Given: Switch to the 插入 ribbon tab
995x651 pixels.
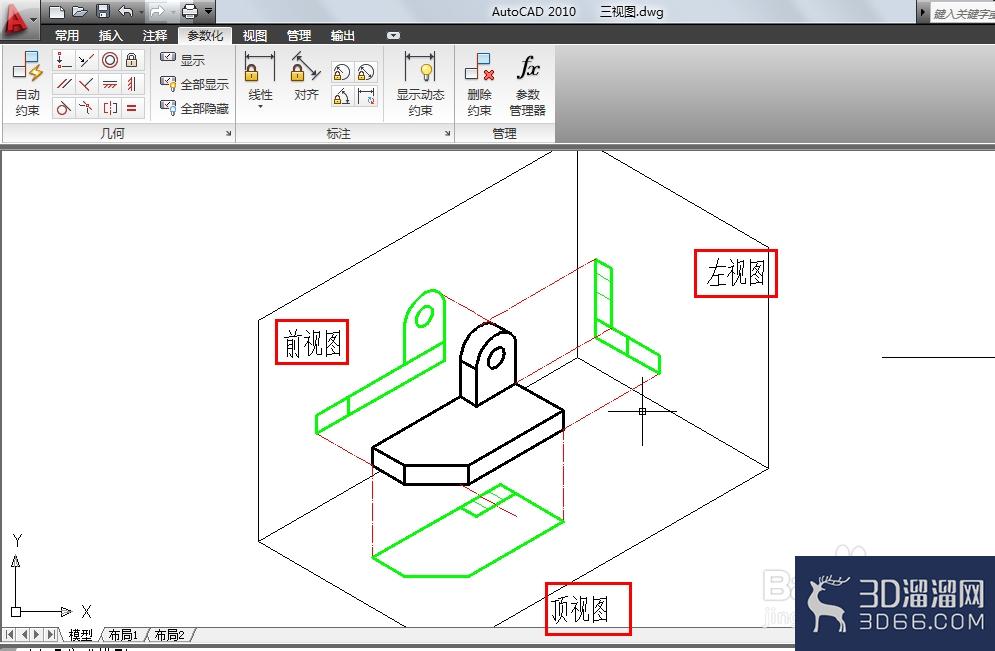Looking at the screenshot, I should coord(110,36).
